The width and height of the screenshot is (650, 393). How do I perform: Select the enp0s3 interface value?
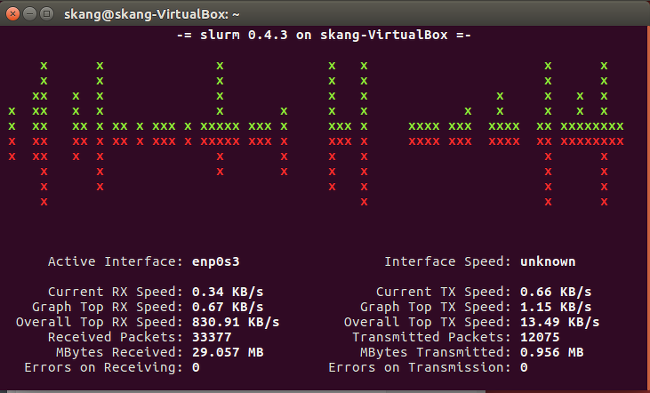pyautogui.click(x=216, y=262)
